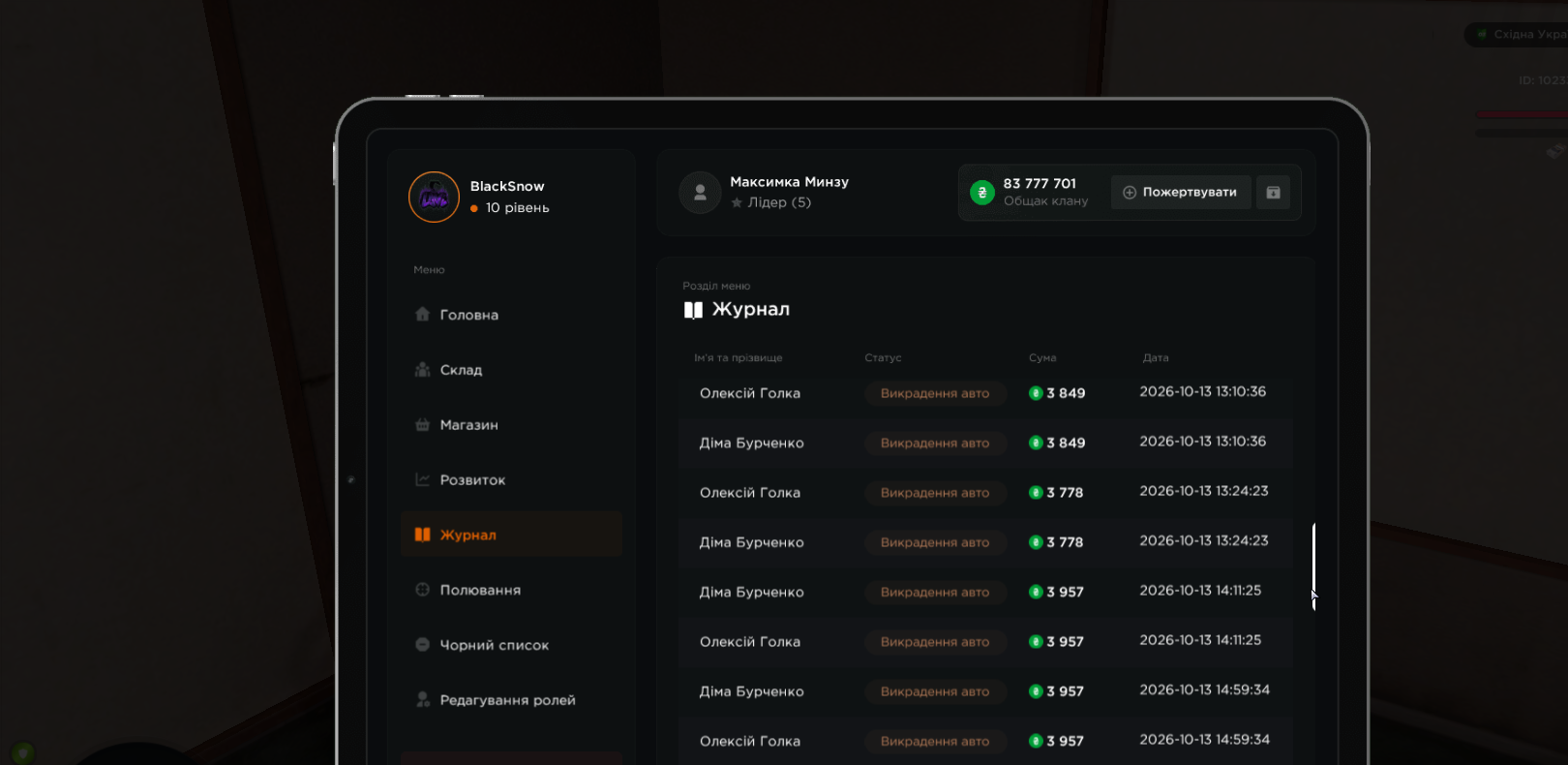Click the Максимка Минзу player name
Viewport: 1568px width, 765px height.
point(790,182)
